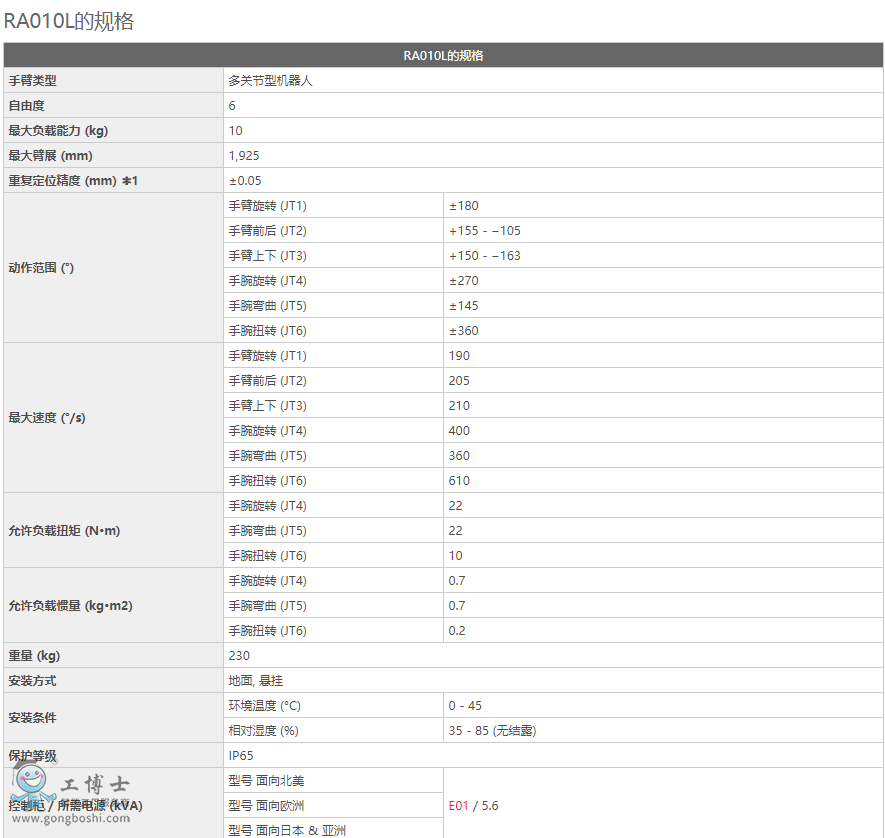Select the 最大速度 (°/s) category cell
885x838 pixels.
tap(47, 418)
